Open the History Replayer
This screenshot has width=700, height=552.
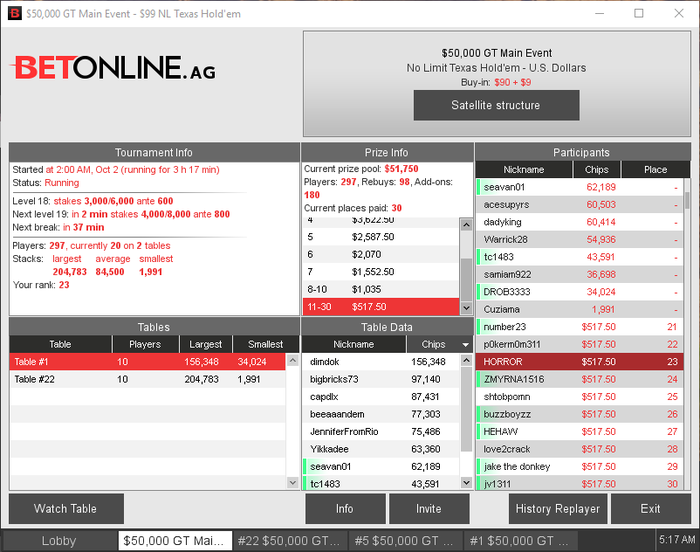pyautogui.click(x=558, y=509)
